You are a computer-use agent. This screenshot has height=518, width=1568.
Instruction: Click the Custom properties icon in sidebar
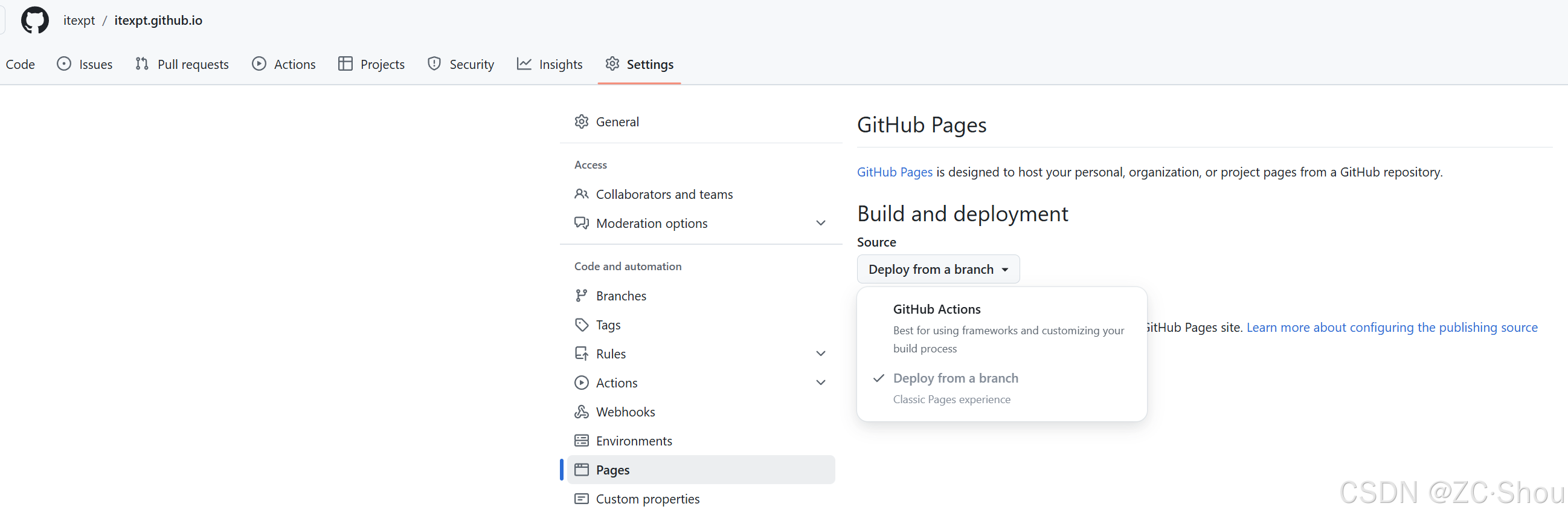tap(581, 499)
